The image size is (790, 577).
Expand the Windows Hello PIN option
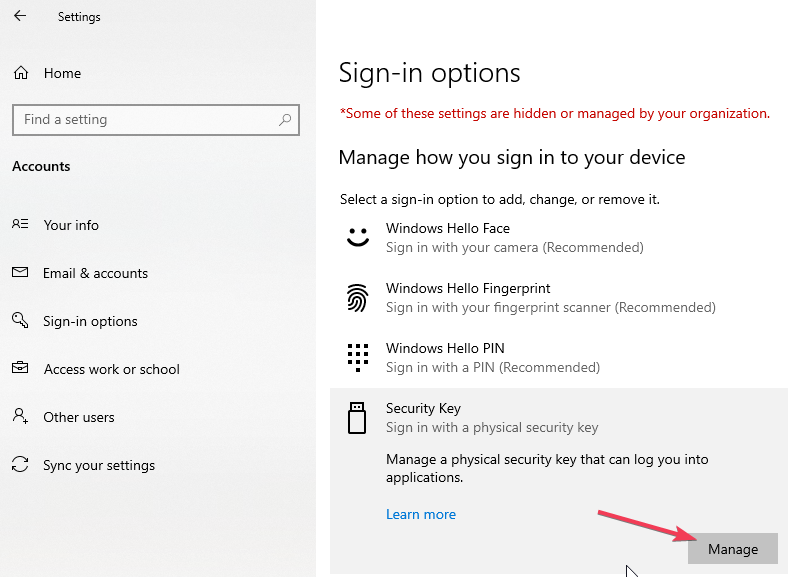click(x=492, y=358)
